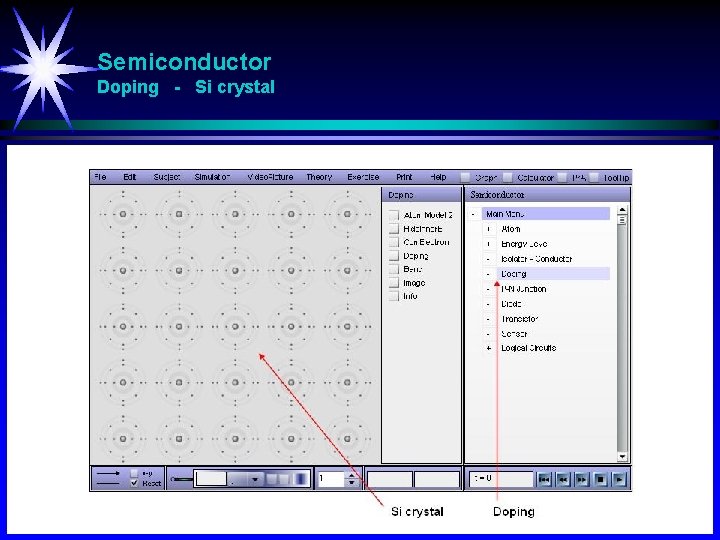Click the numeric field showing 1

331,479
